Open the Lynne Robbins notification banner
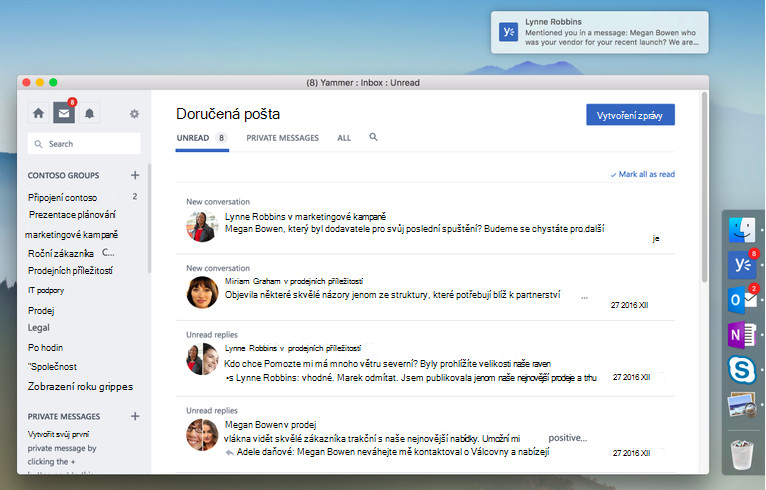 pos(599,32)
